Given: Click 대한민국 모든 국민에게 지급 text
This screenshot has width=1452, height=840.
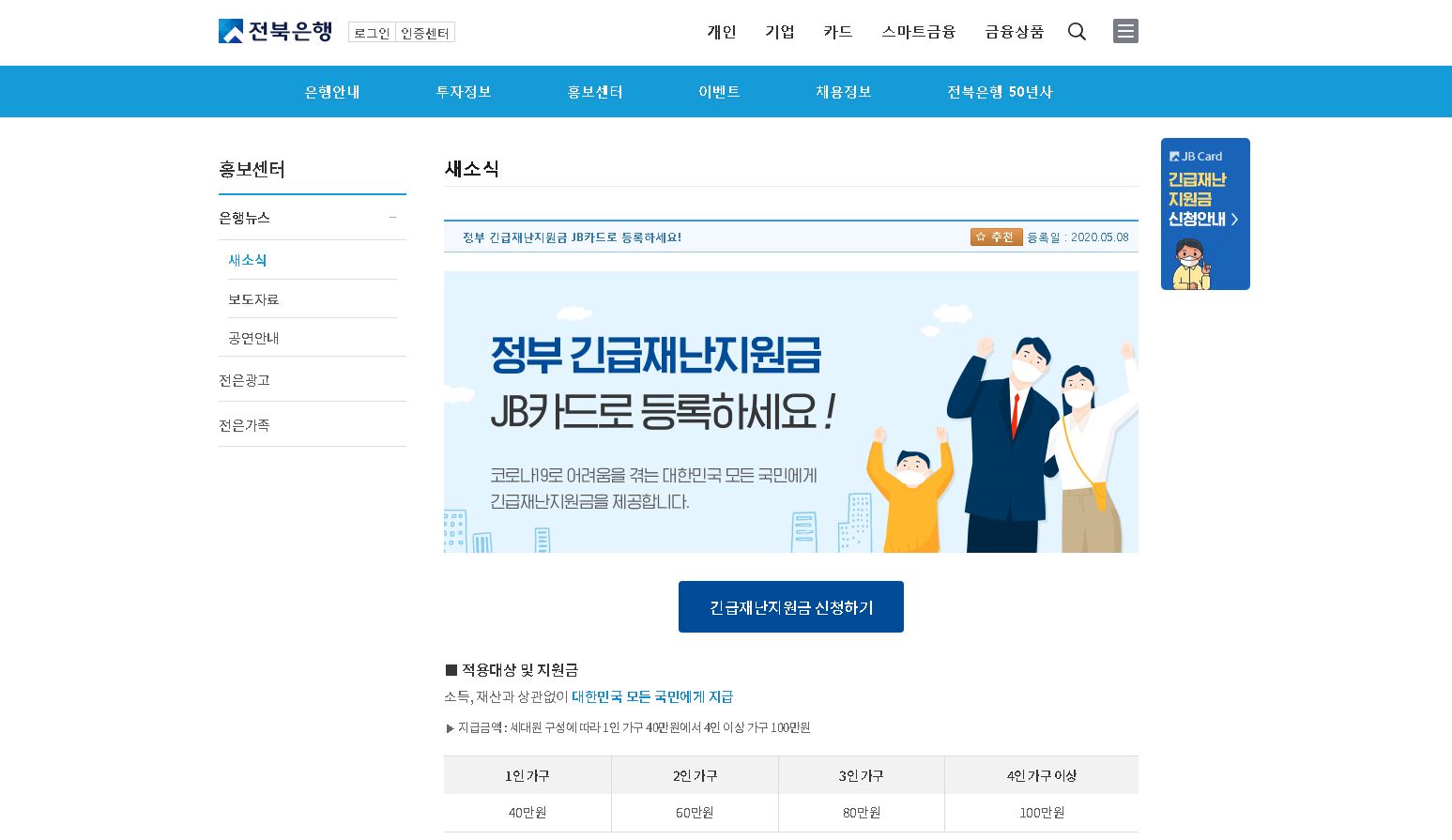Looking at the screenshot, I should [652, 697].
